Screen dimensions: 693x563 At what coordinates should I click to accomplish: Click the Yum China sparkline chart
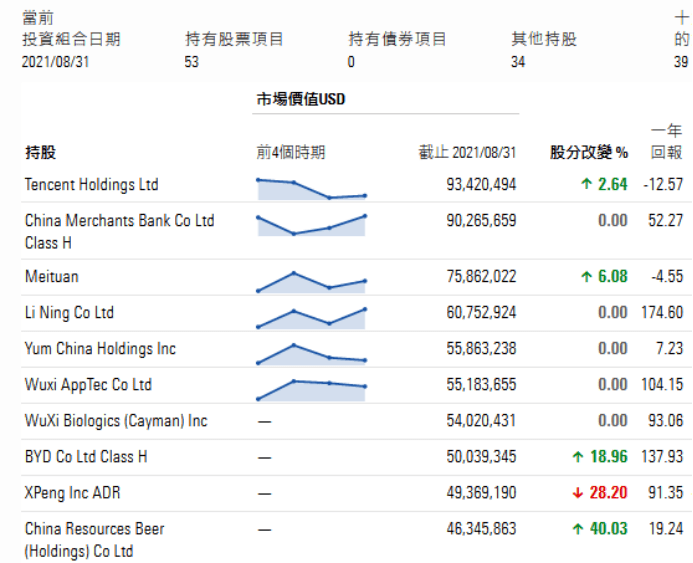point(312,354)
